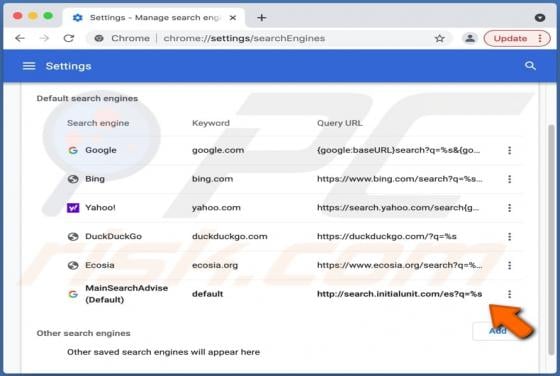Select 'MainSearchAdvise (Default)' entry name
560x376 pixels.
126,294
